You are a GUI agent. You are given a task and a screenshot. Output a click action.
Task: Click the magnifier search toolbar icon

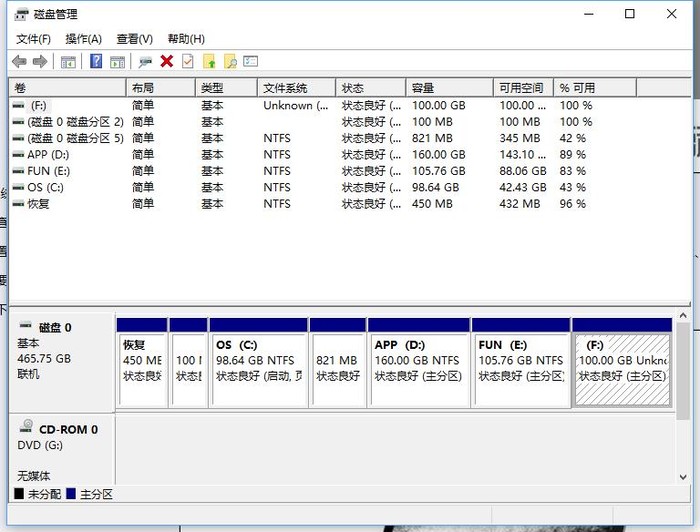point(230,62)
